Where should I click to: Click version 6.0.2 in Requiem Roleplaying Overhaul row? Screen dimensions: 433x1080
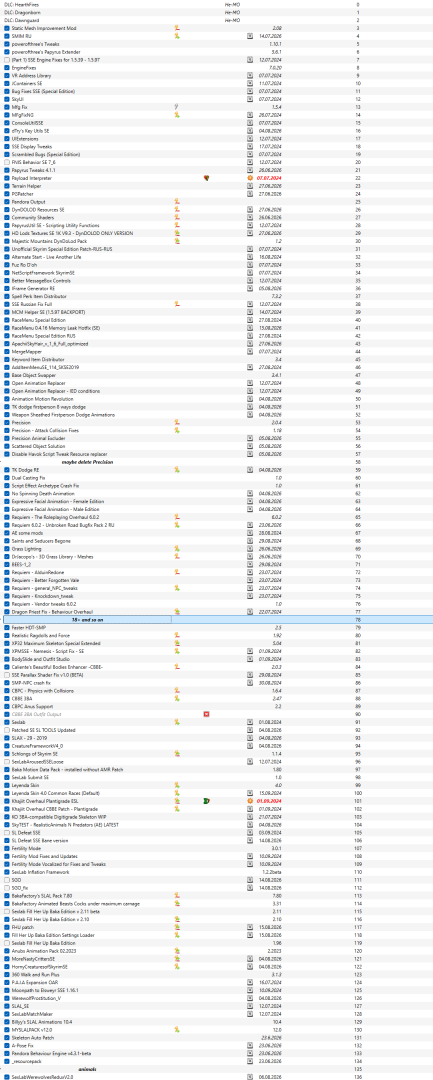pos(277,517)
